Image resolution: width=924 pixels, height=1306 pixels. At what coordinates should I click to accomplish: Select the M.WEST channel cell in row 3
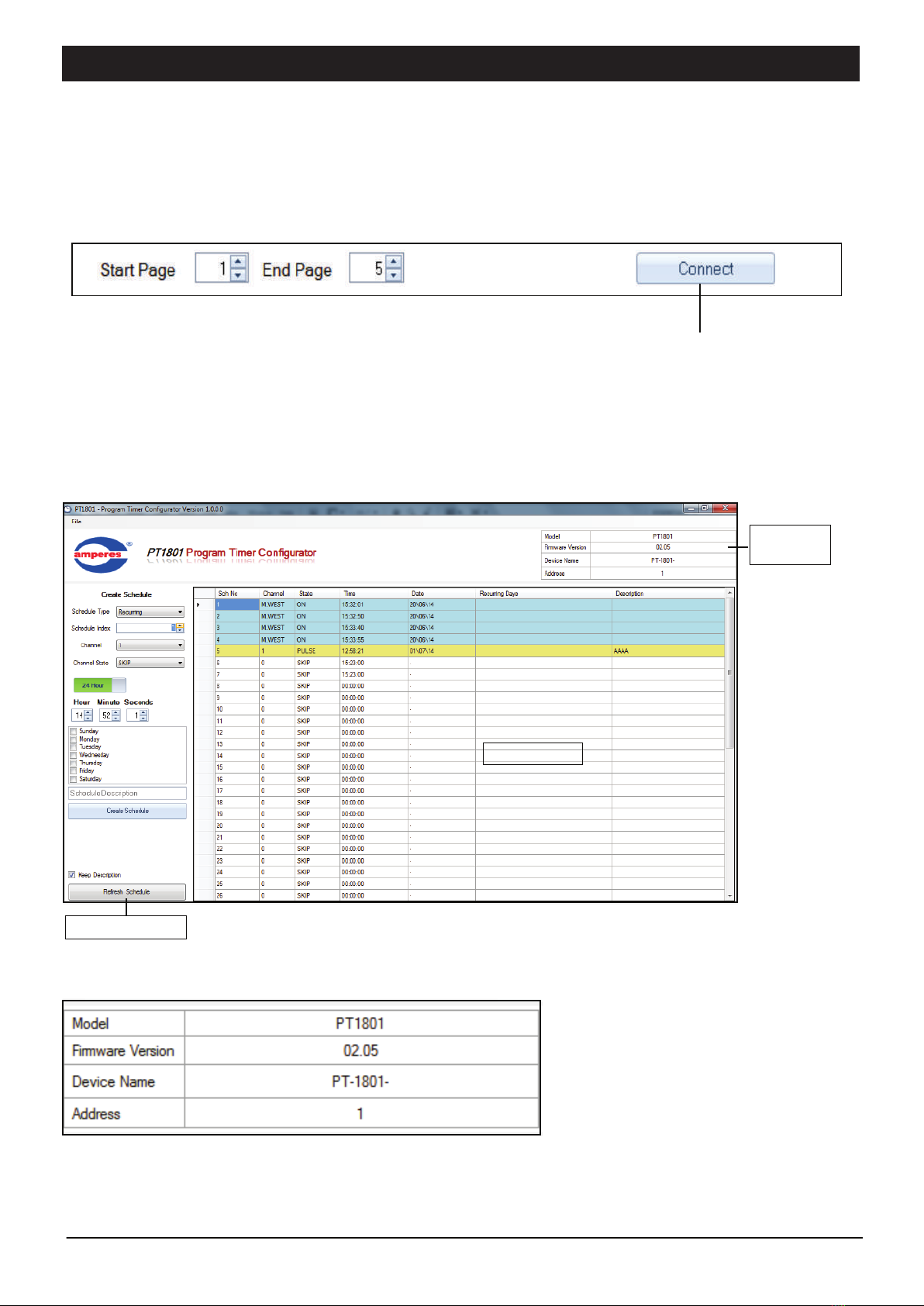(277, 628)
